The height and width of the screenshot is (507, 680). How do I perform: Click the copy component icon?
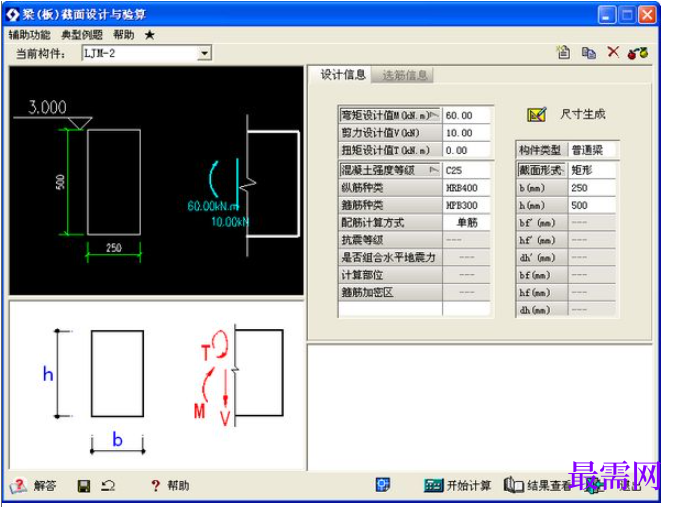pyautogui.click(x=588, y=53)
